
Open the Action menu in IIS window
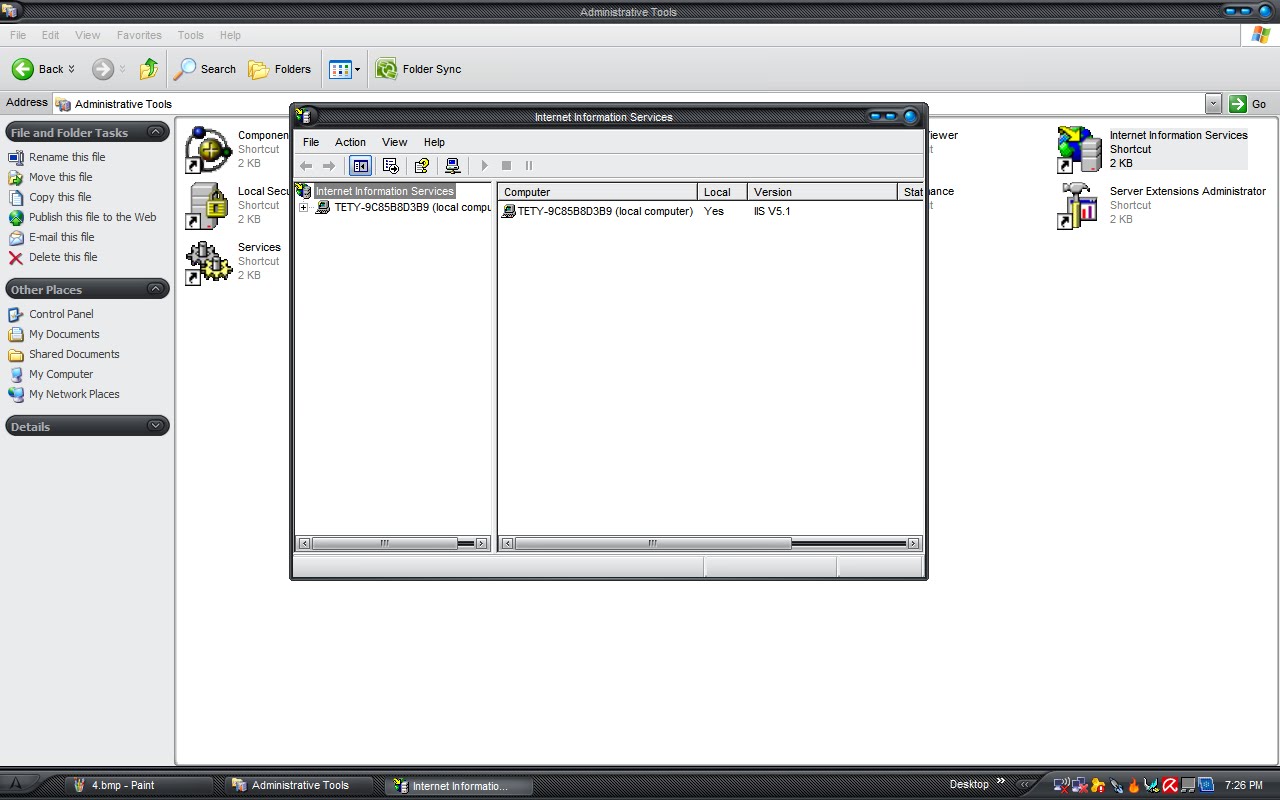click(350, 142)
